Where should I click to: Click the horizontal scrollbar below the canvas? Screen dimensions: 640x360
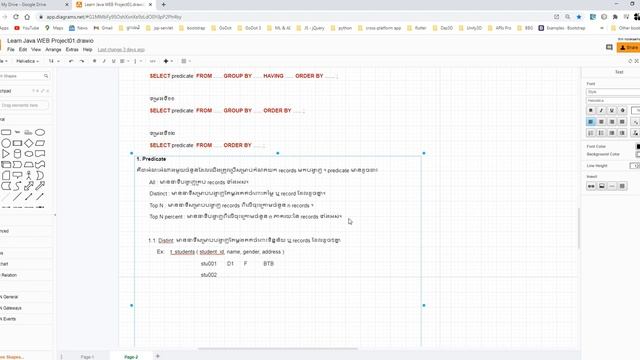[x=278, y=349]
